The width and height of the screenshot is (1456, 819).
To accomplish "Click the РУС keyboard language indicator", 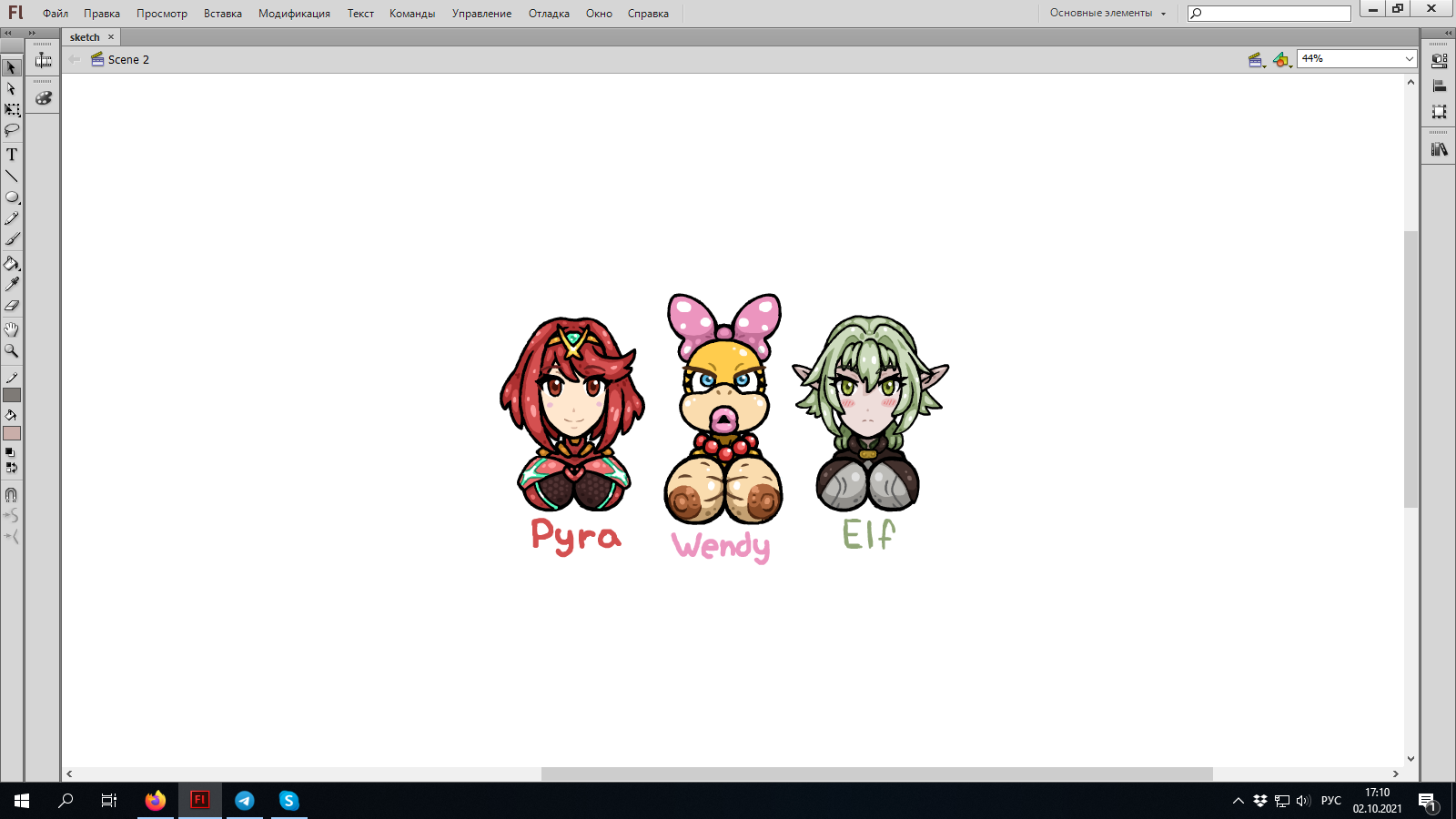I will coord(1331,801).
